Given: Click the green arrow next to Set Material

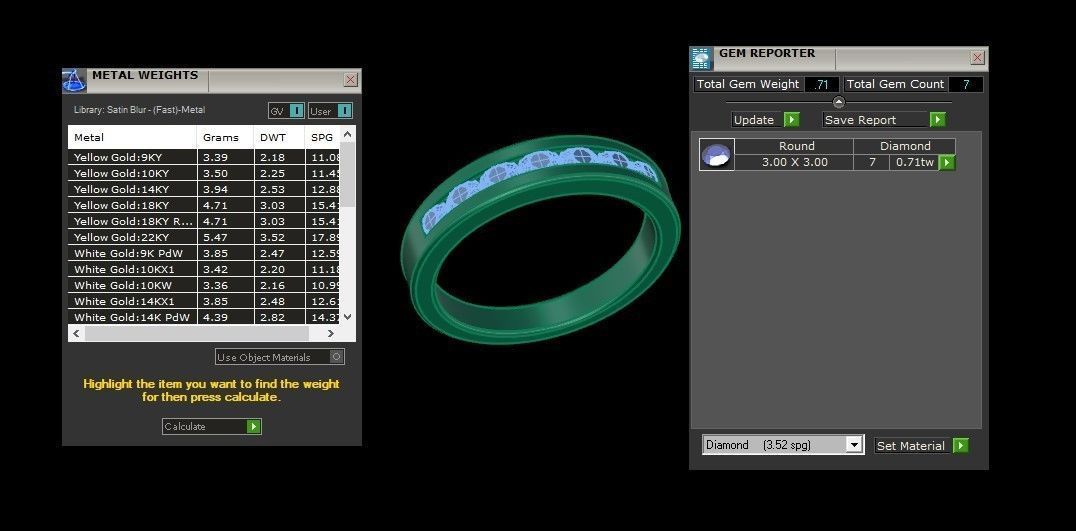Looking at the screenshot, I should coord(961,445).
